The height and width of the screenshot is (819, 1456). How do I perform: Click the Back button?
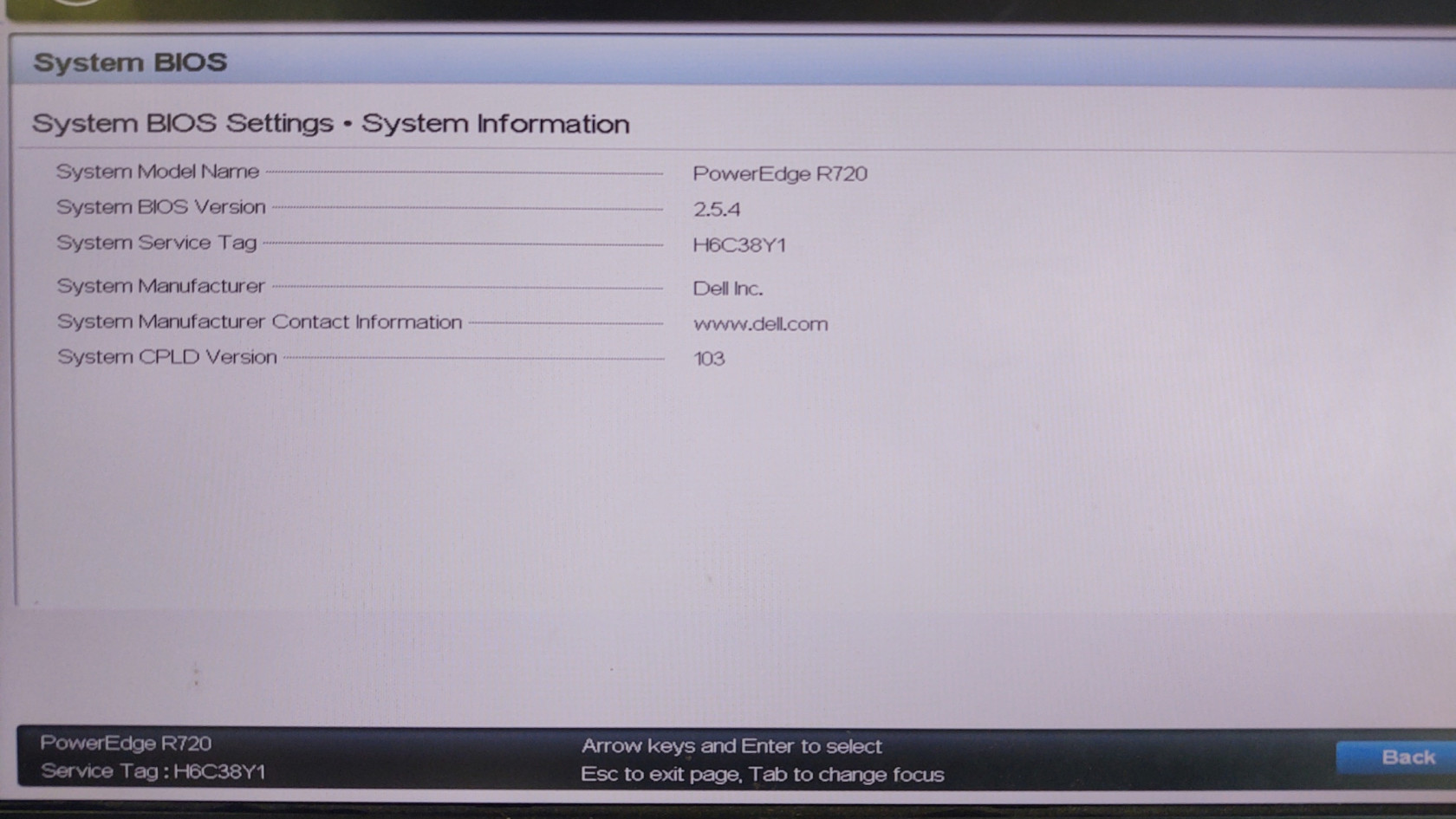(x=1406, y=757)
